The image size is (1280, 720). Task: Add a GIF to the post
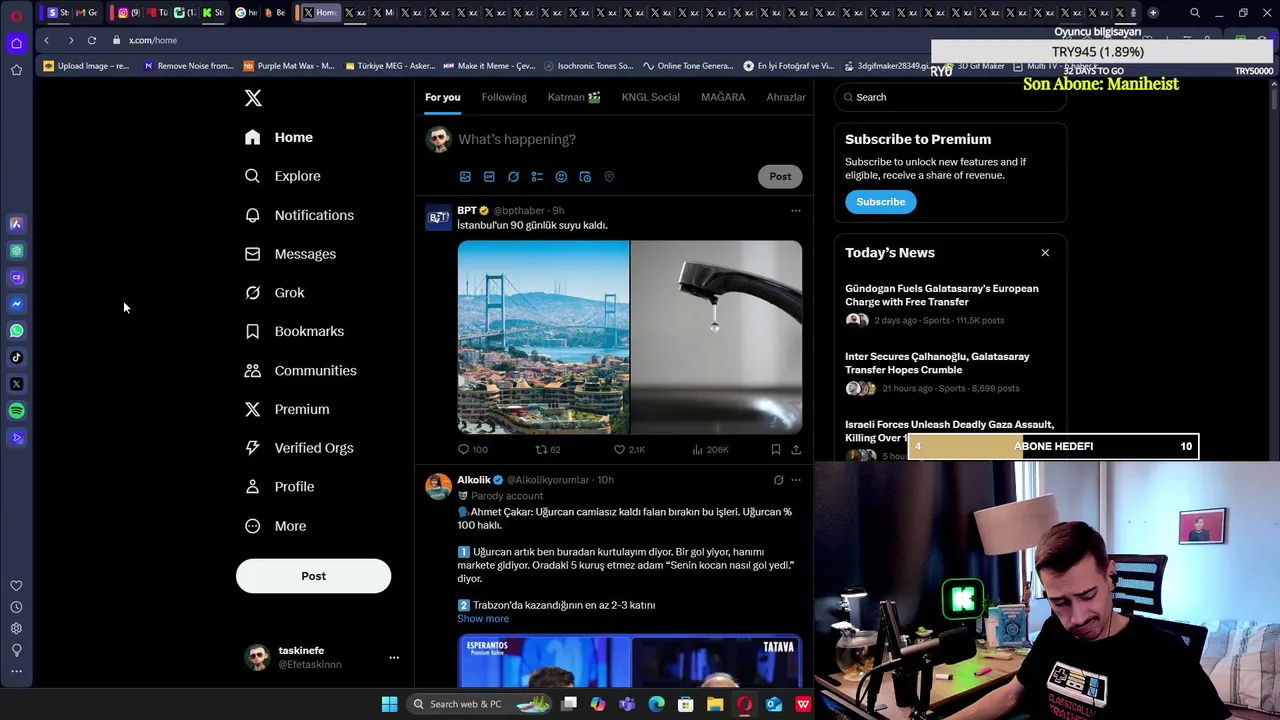point(489,177)
